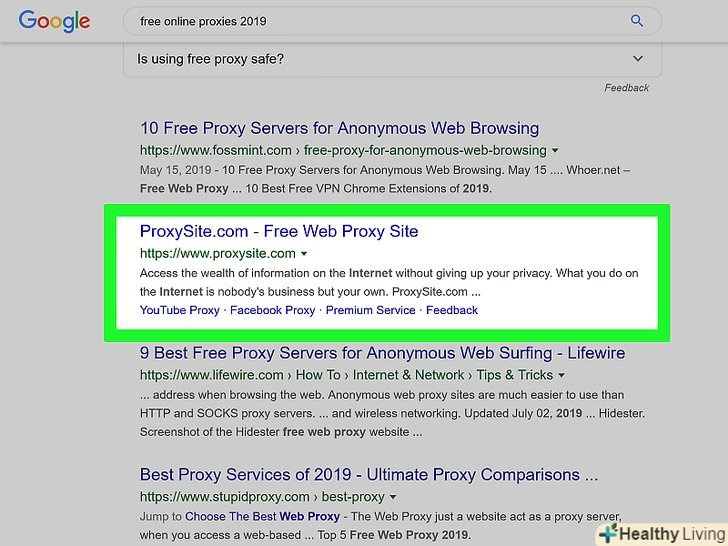The image size is (728, 546).
Task: Click the lifewire.com breadcrumb URL
Action: coord(346,375)
